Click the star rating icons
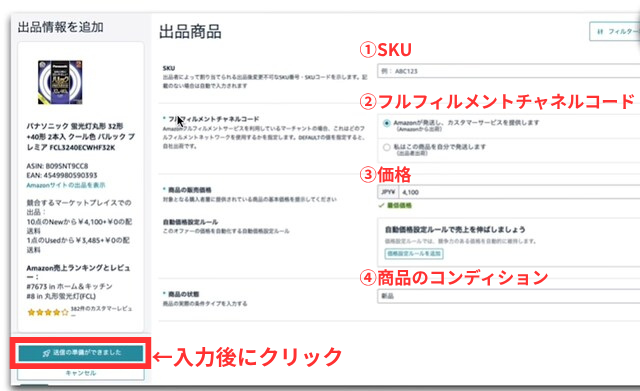Image resolution: width=640 pixels, height=391 pixels. coord(48,313)
